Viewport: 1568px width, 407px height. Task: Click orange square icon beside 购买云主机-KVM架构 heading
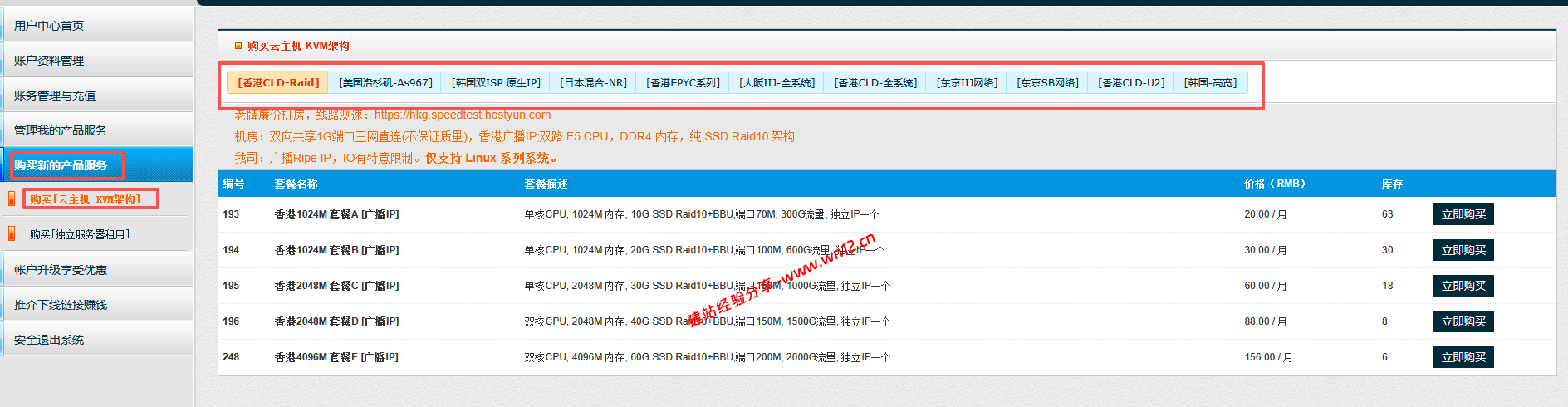click(x=238, y=46)
